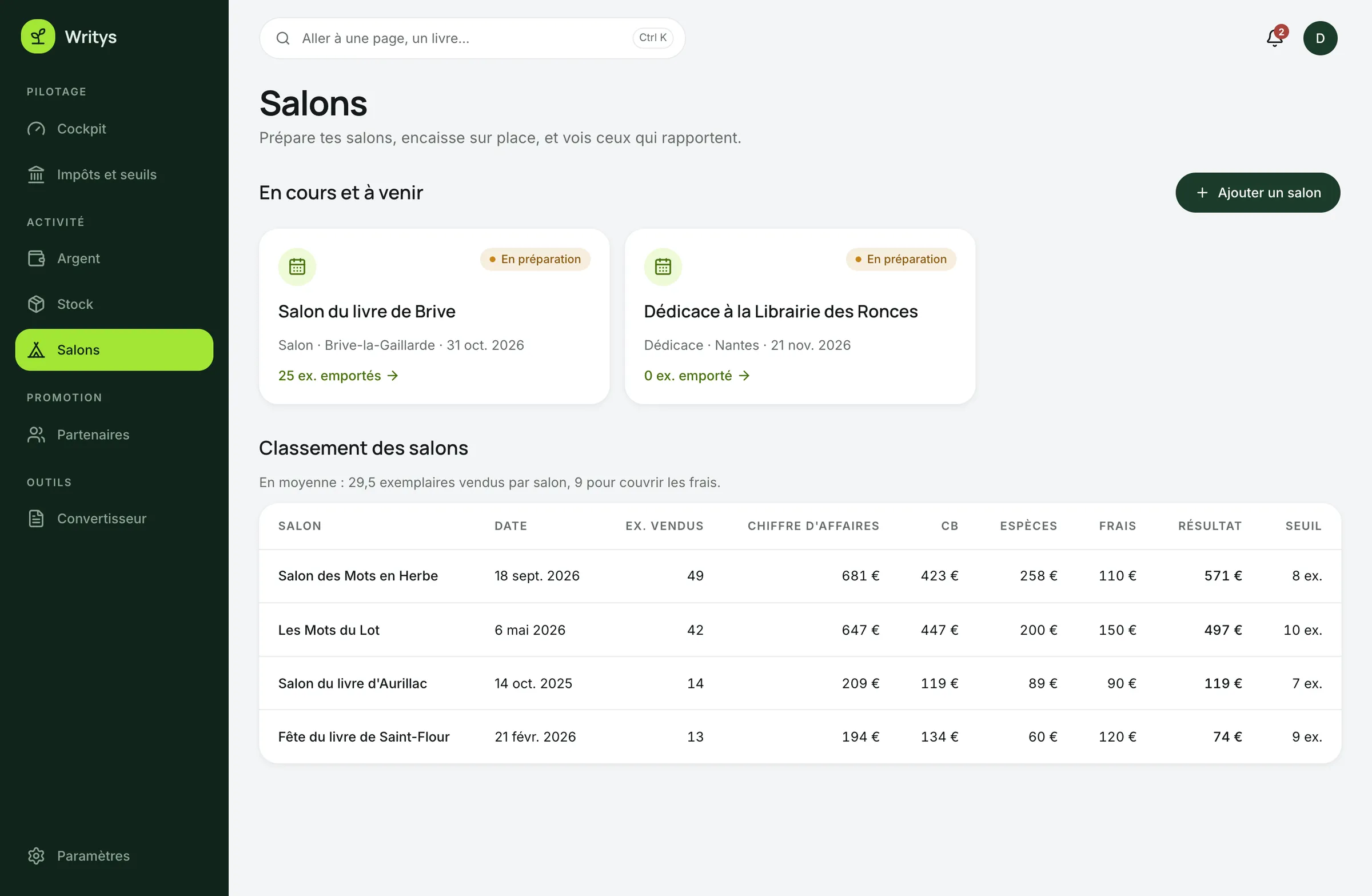Image resolution: width=1372 pixels, height=896 pixels.
Task: Select Fête du livre de Saint-Flour row
Action: pos(800,737)
